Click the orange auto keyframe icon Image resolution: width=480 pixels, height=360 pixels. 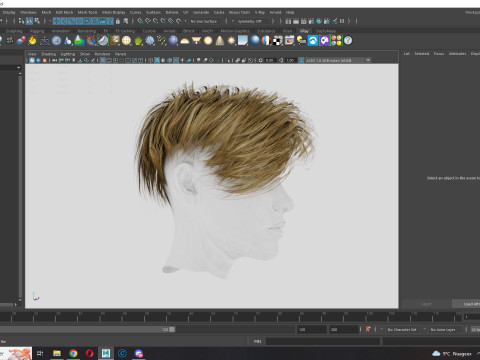368,329
